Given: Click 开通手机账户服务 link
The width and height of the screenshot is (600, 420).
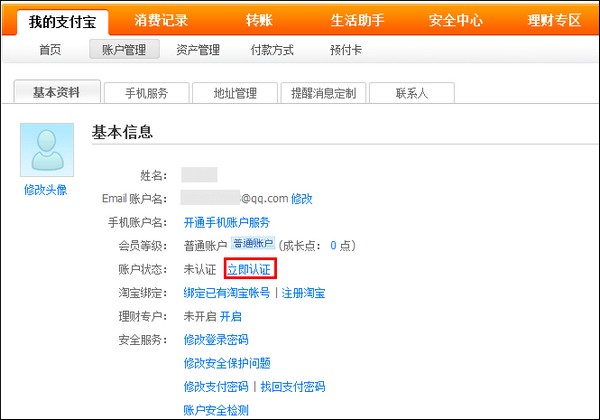Looking at the screenshot, I should [x=227, y=223].
